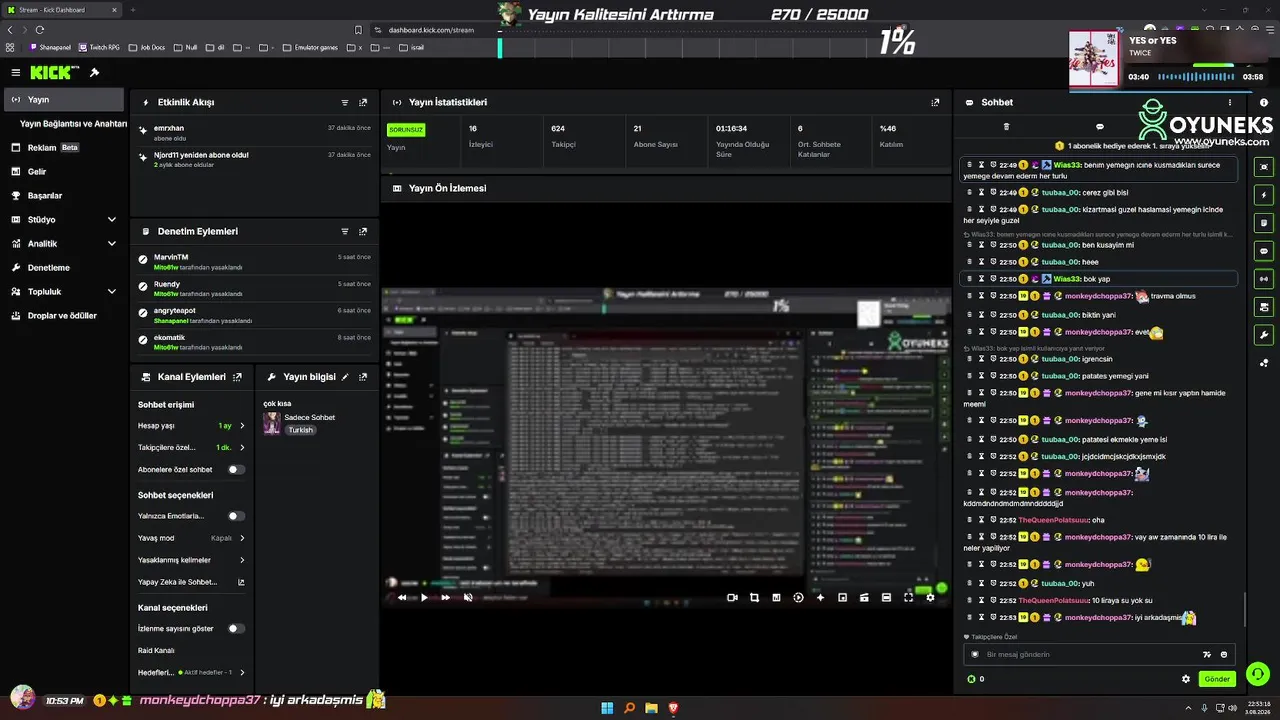Toggle Abonelere özel sohbet switch

click(236, 469)
